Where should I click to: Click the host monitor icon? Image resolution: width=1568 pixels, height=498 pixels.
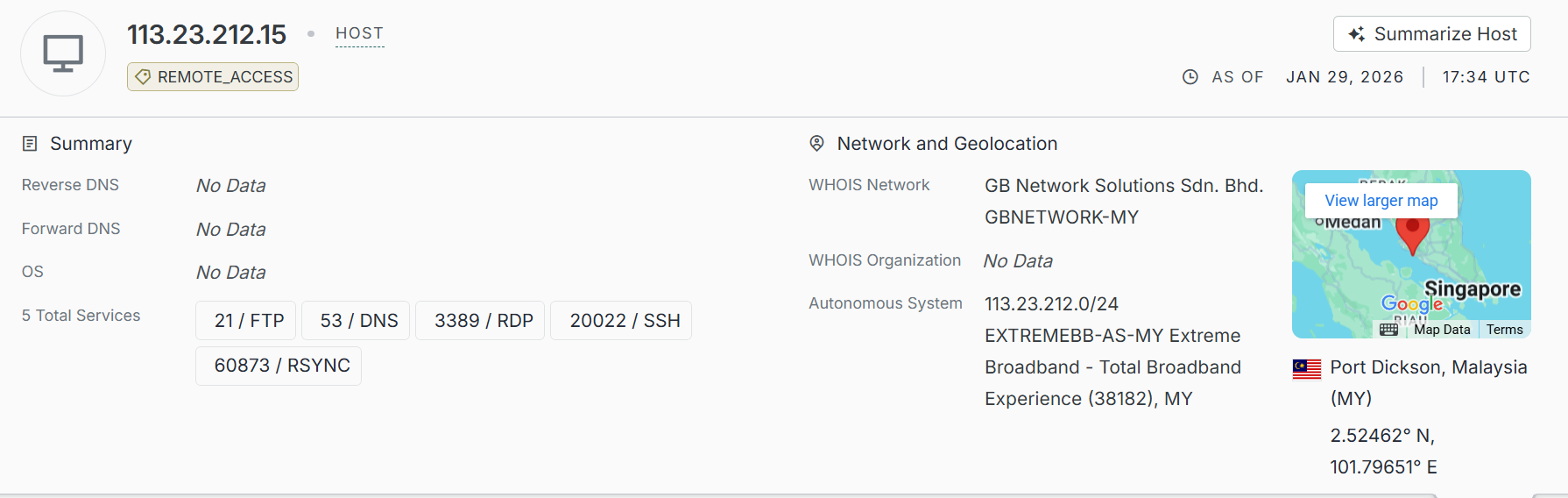pos(63,53)
